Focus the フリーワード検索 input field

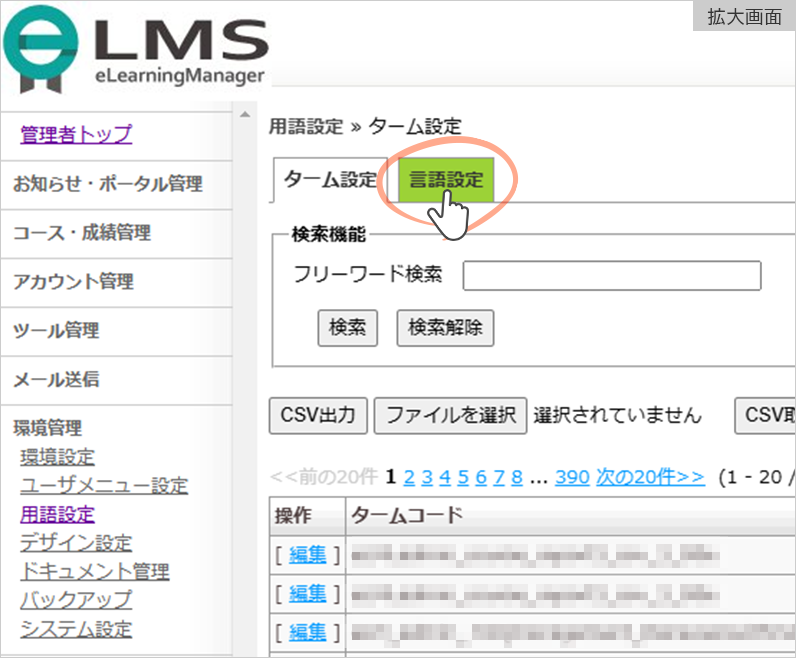coord(612,276)
